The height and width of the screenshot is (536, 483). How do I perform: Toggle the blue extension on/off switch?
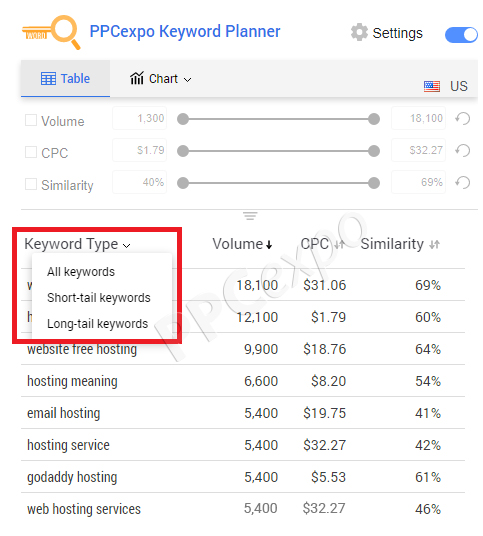[x=461, y=35]
